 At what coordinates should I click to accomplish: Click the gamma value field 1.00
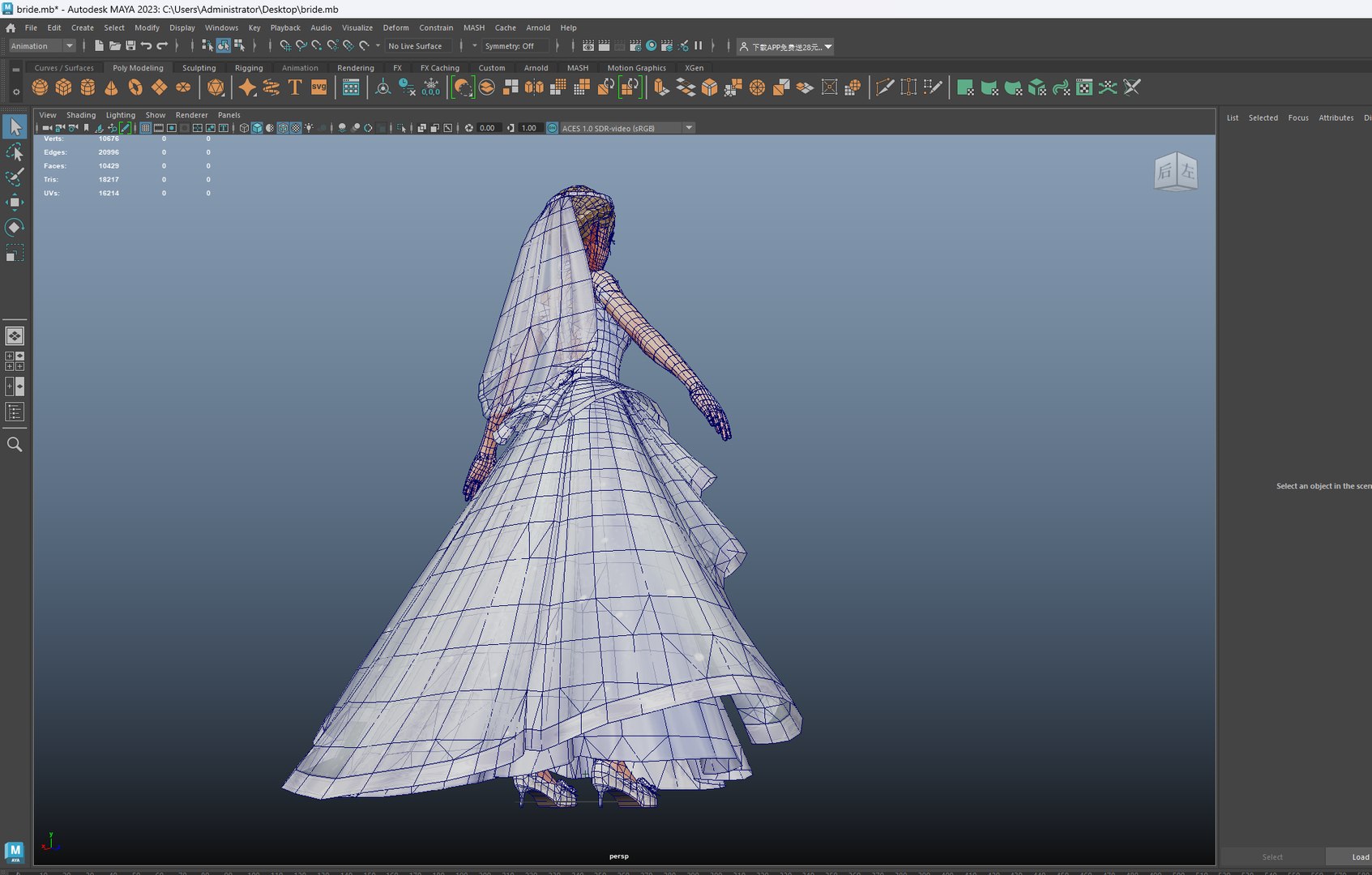coord(529,128)
